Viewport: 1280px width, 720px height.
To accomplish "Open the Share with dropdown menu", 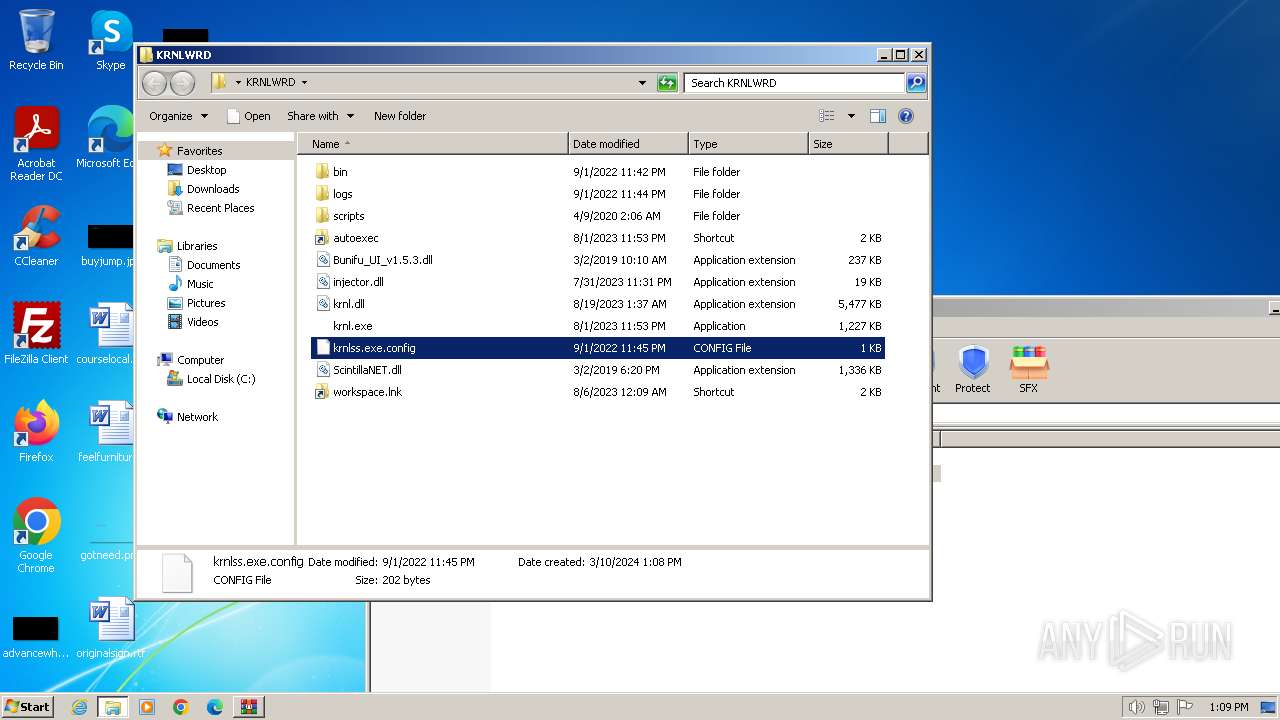I will [320, 116].
